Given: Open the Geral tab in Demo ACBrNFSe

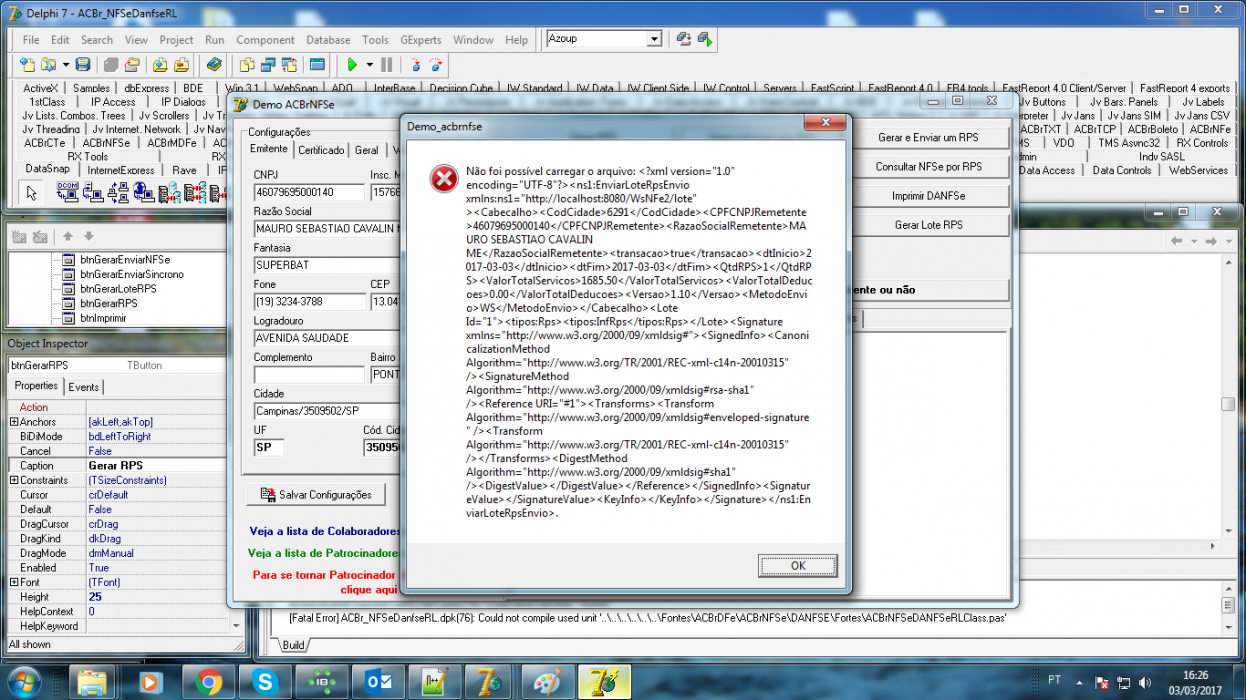Looking at the screenshot, I should click(367, 150).
